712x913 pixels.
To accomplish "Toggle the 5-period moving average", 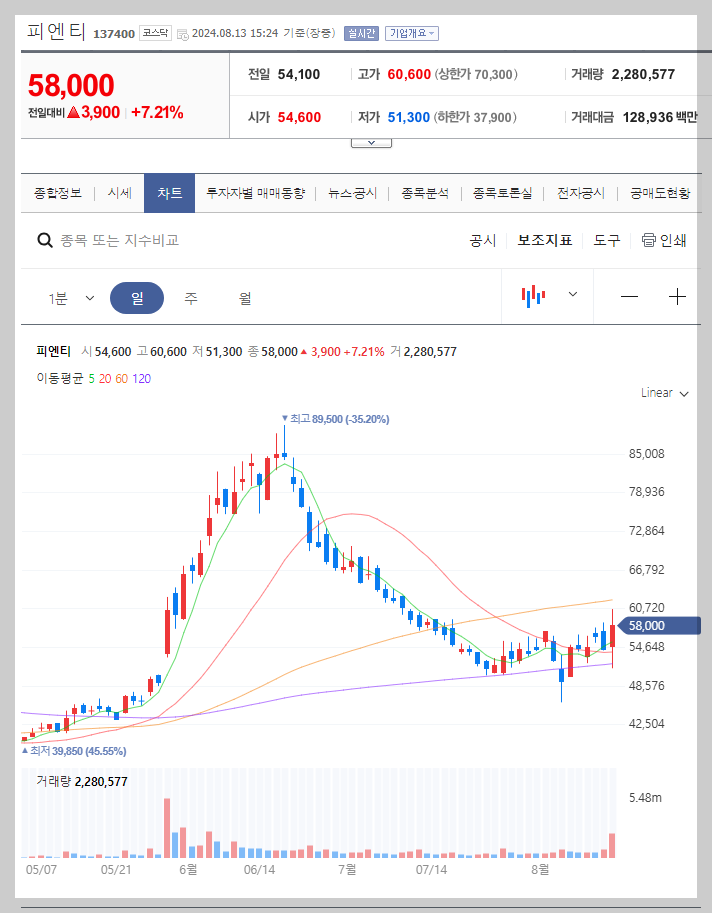I will [x=91, y=378].
